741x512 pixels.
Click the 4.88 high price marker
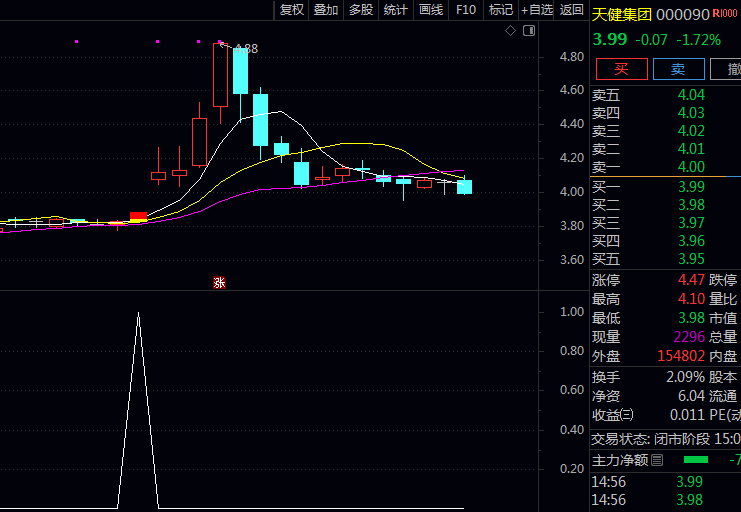(245, 48)
